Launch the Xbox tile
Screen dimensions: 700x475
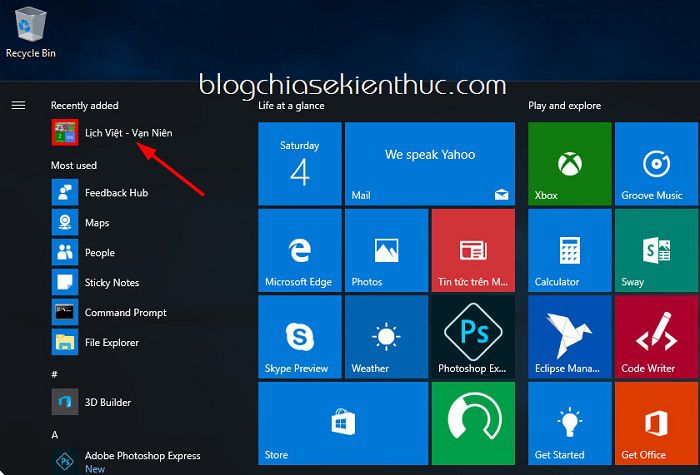pos(570,164)
